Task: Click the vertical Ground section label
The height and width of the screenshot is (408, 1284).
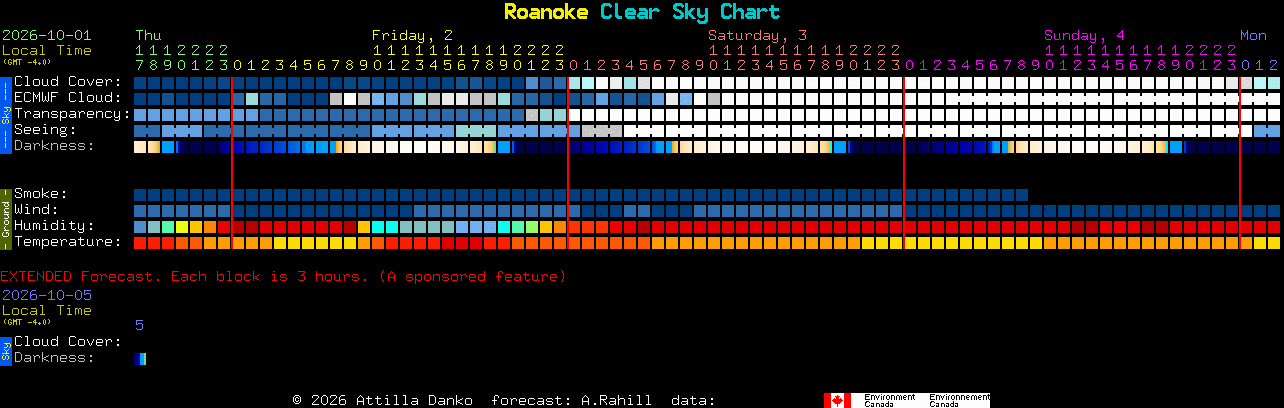Action: point(5,218)
